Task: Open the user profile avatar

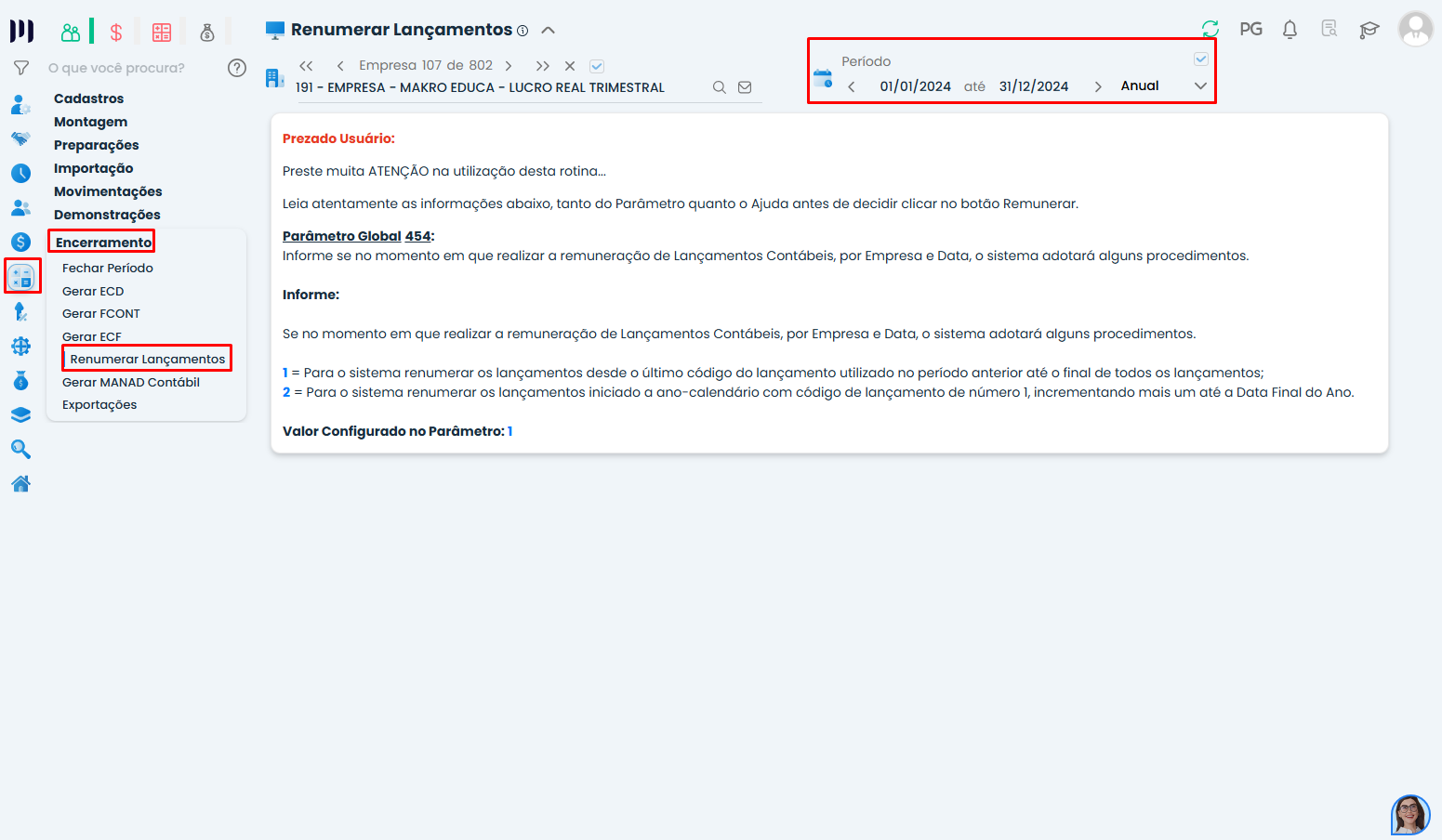Action: pos(1416,30)
